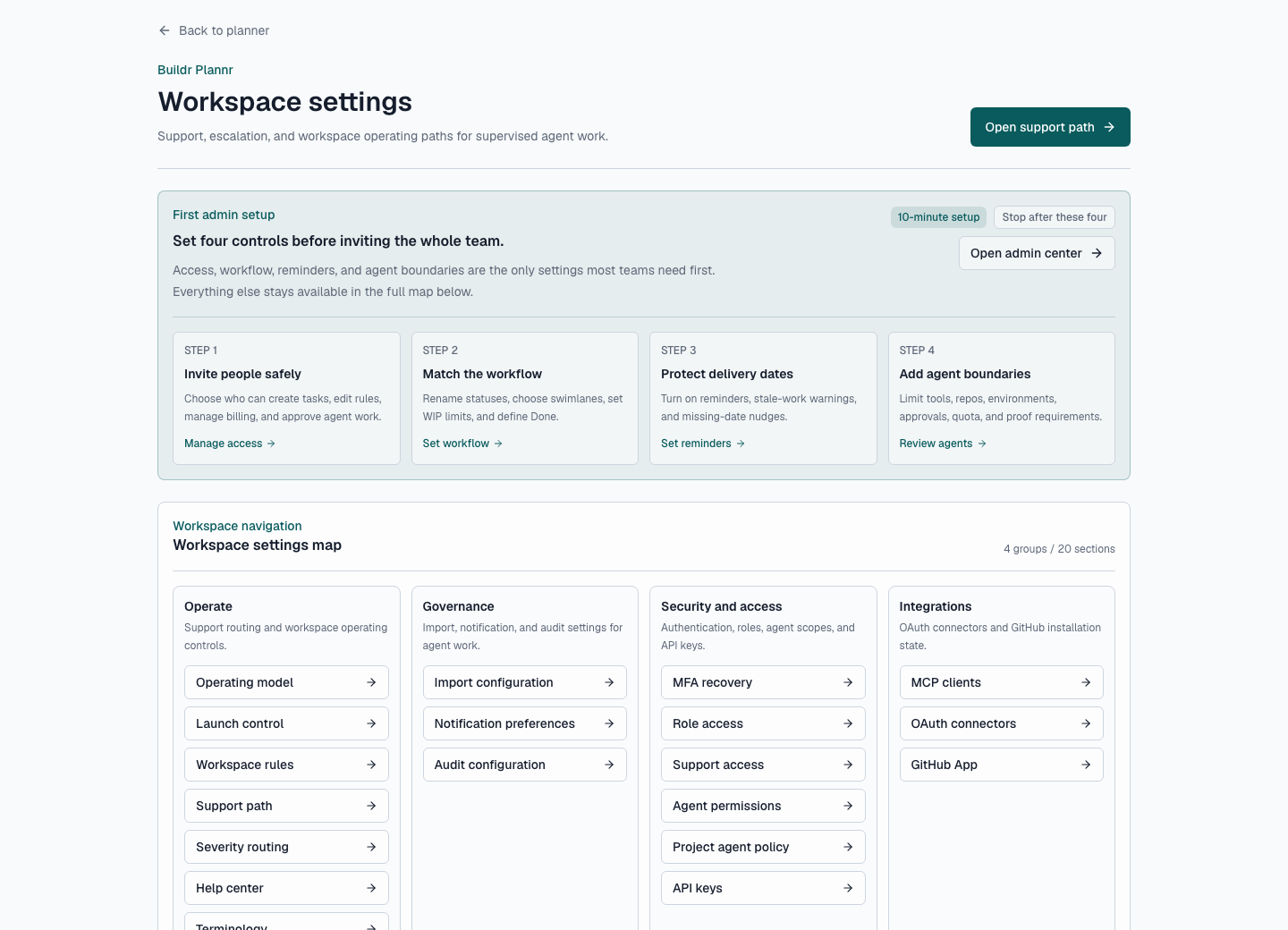The width and height of the screenshot is (1288, 930).
Task: Click the arrow icon on Audit configuration row
Action: click(x=609, y=765)
